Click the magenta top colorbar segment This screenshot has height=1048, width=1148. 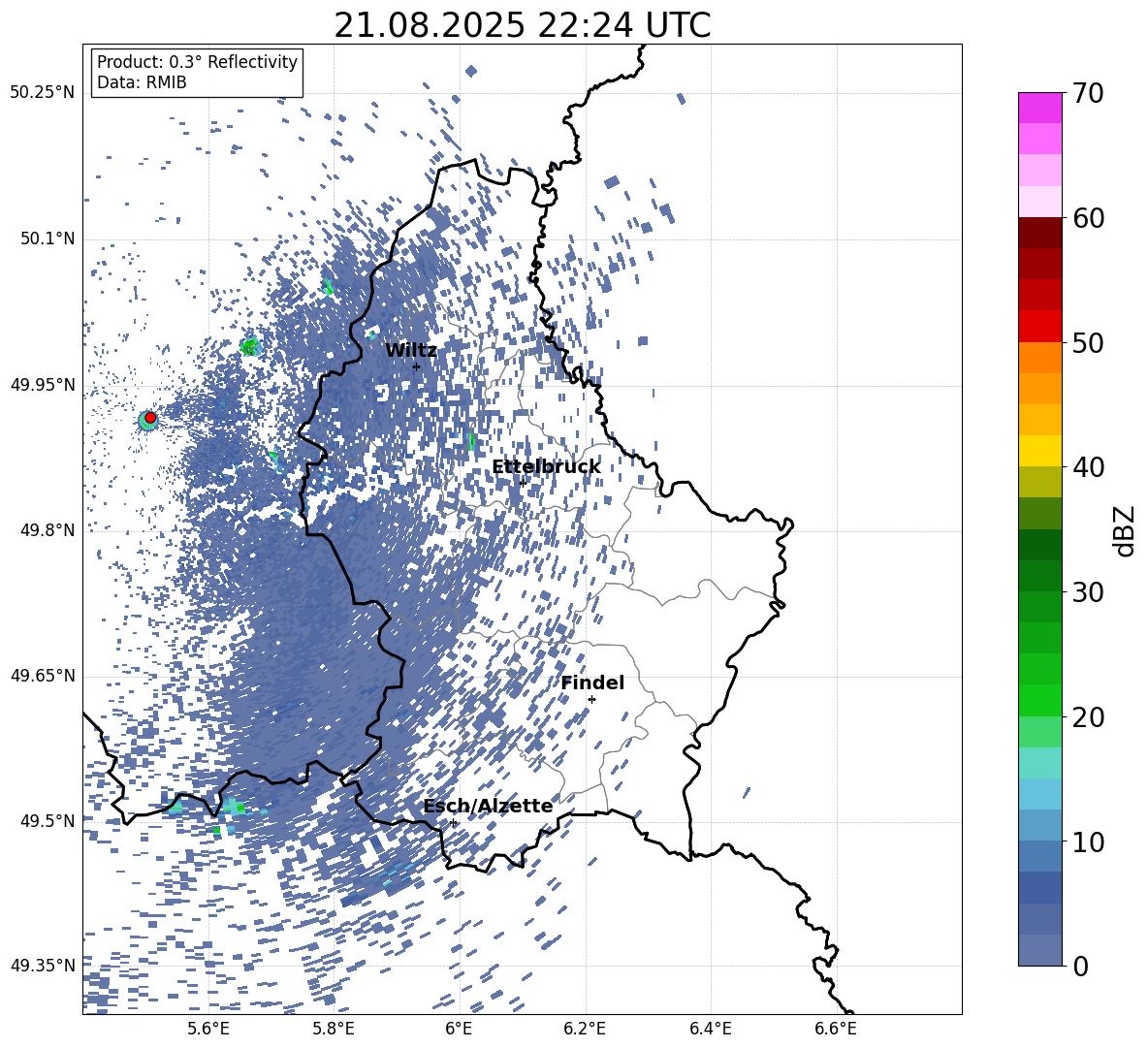(1039, 108)
